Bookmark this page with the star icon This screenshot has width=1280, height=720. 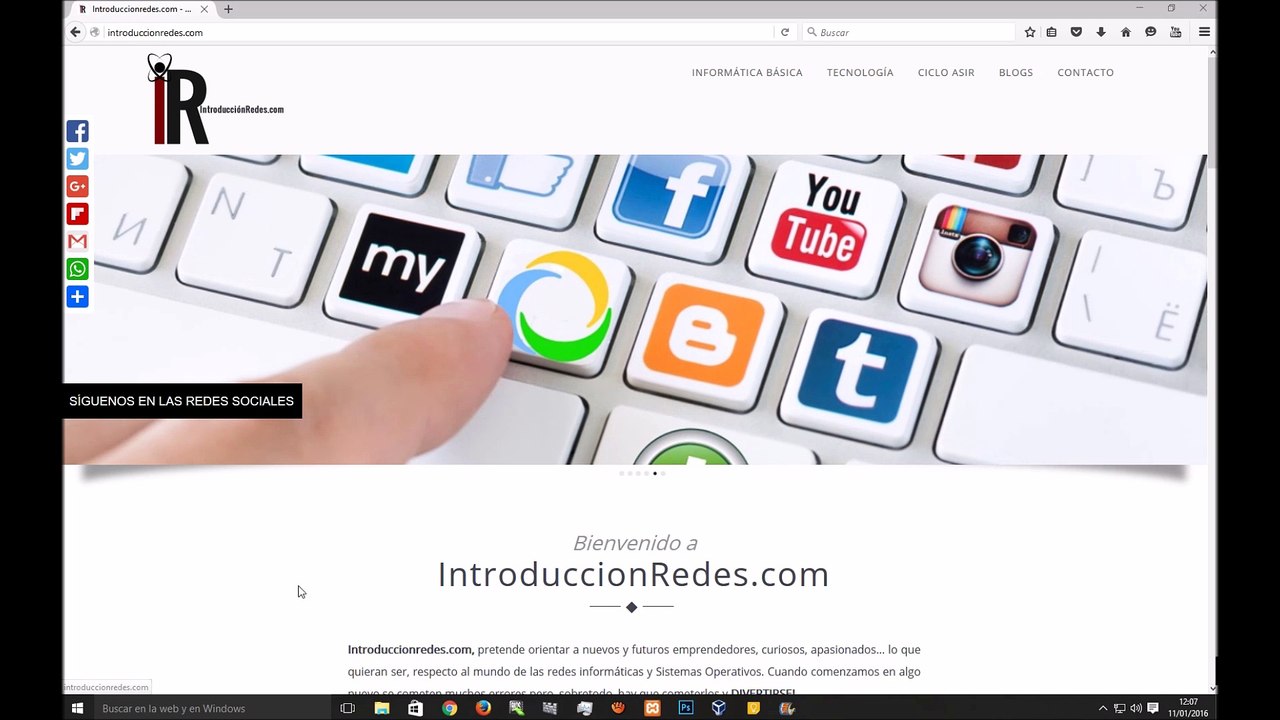[x=1030, y=32]
